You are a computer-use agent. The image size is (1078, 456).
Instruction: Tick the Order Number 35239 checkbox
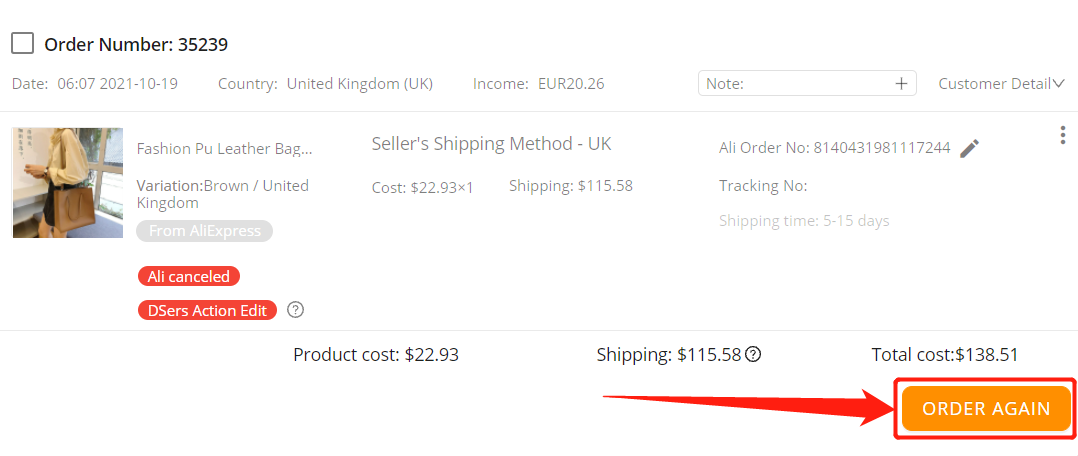pos(23,44)
